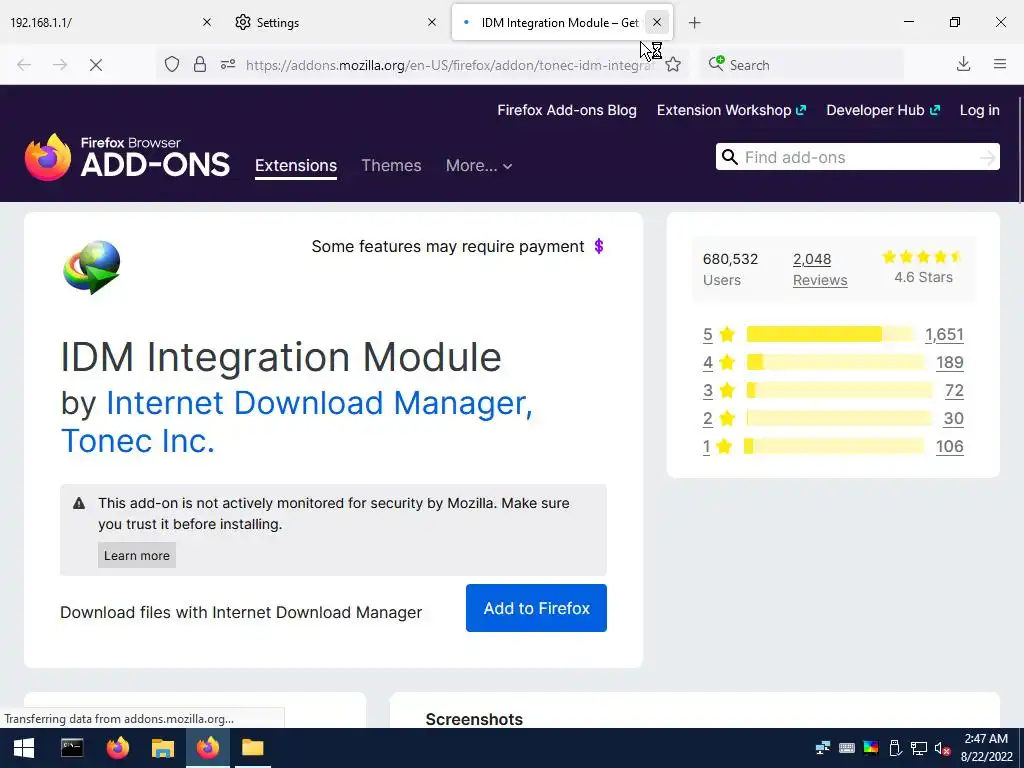Open the tracking protection shield icon

pyautogui.click(x=172, y=64)
